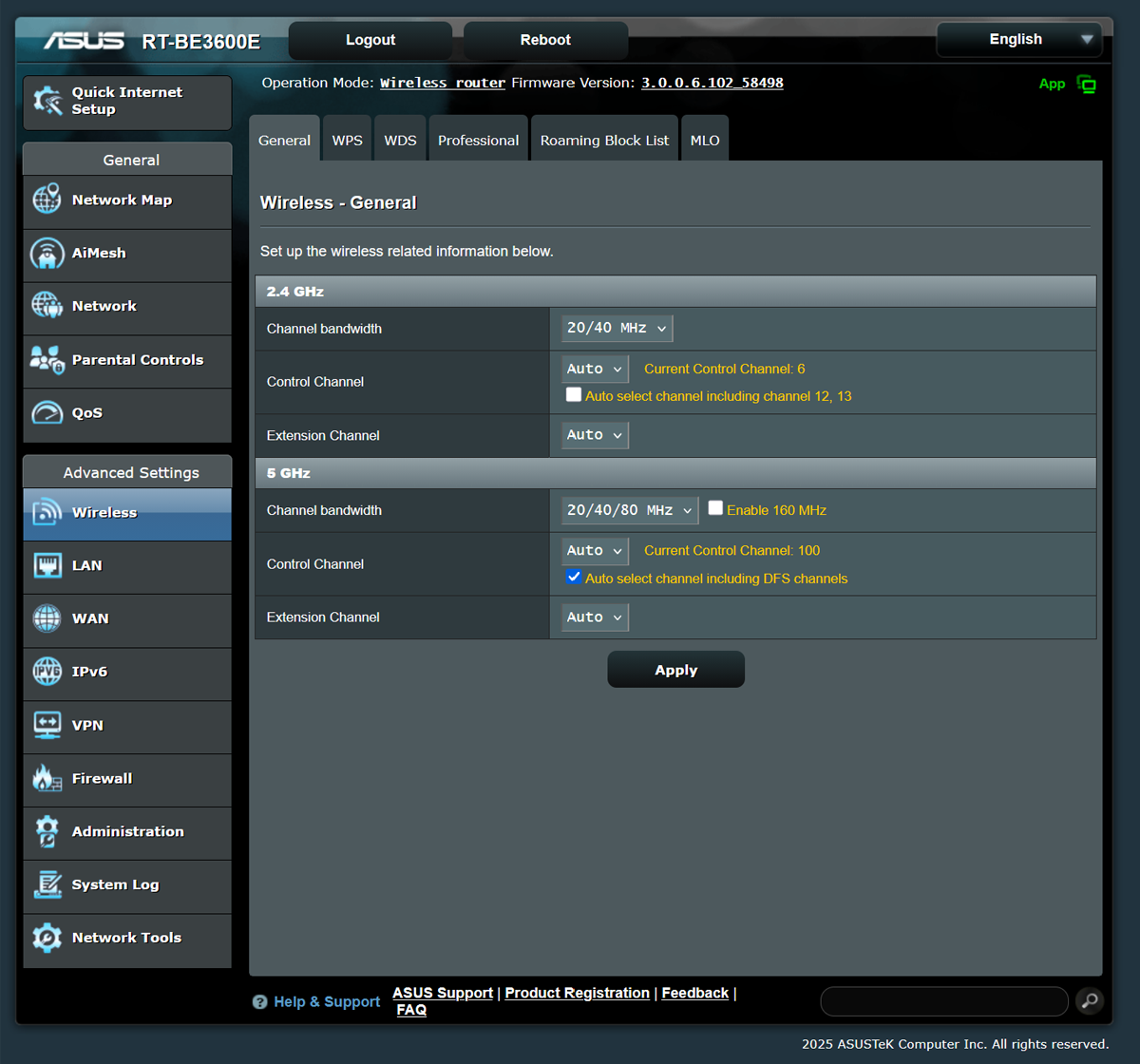1140x1064 pixels.
Task: Click the Quick Internet Setup icon
Action: (47, 101)
